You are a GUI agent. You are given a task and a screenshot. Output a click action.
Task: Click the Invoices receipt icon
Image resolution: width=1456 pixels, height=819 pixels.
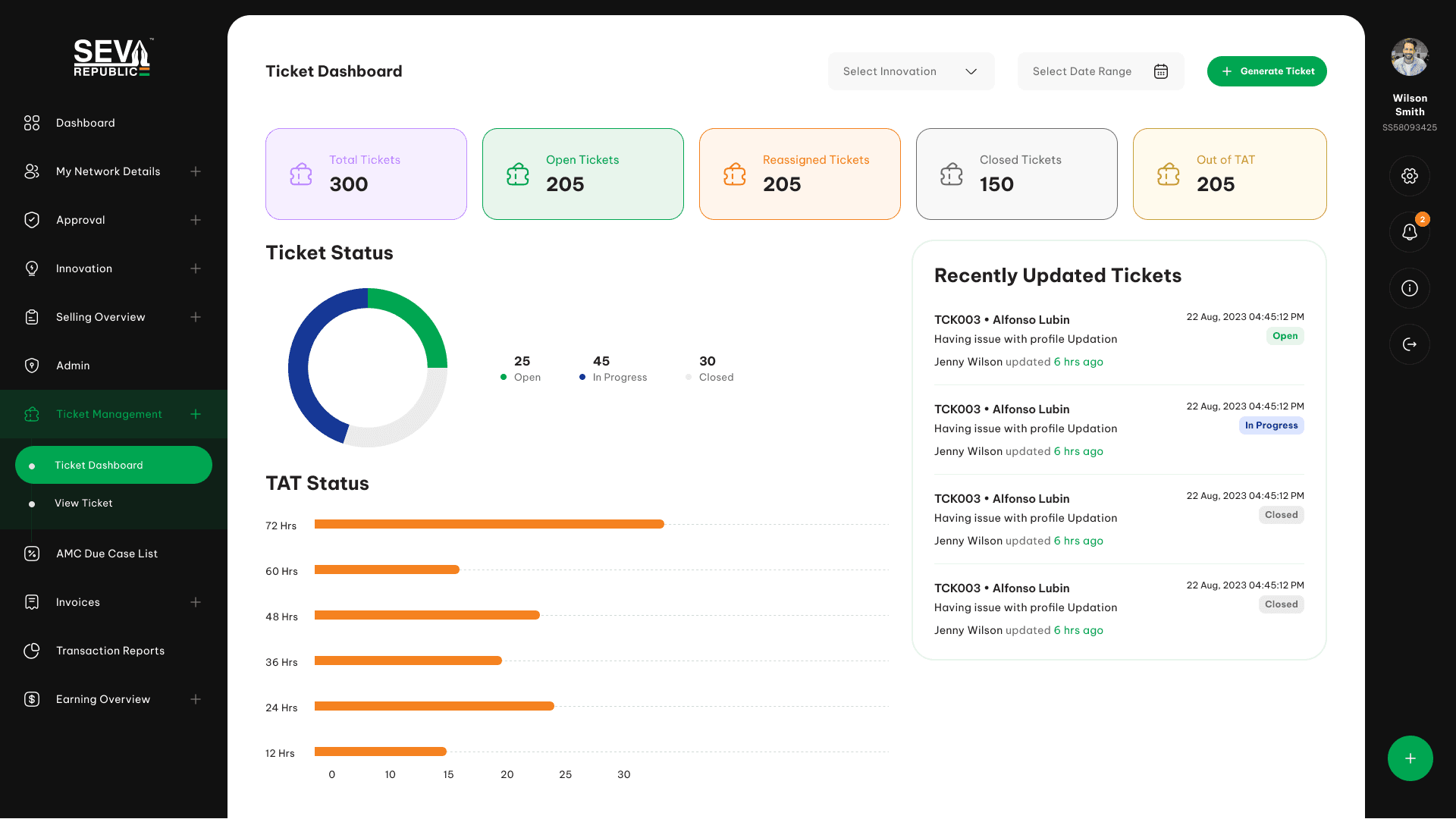32,602
